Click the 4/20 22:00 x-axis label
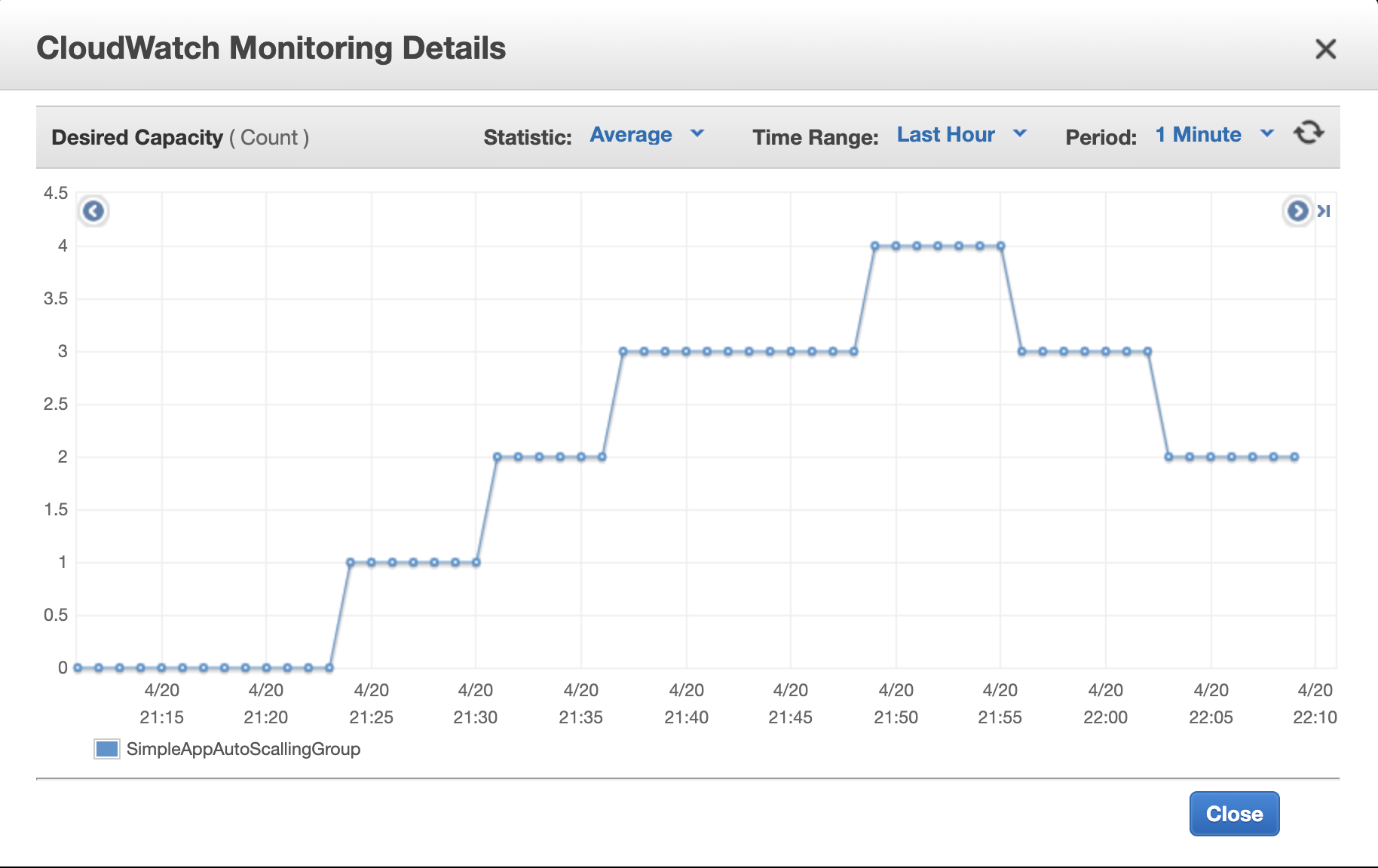Image resolution: width=1378 pixels, height=868 pixels. click(1105, 704)
